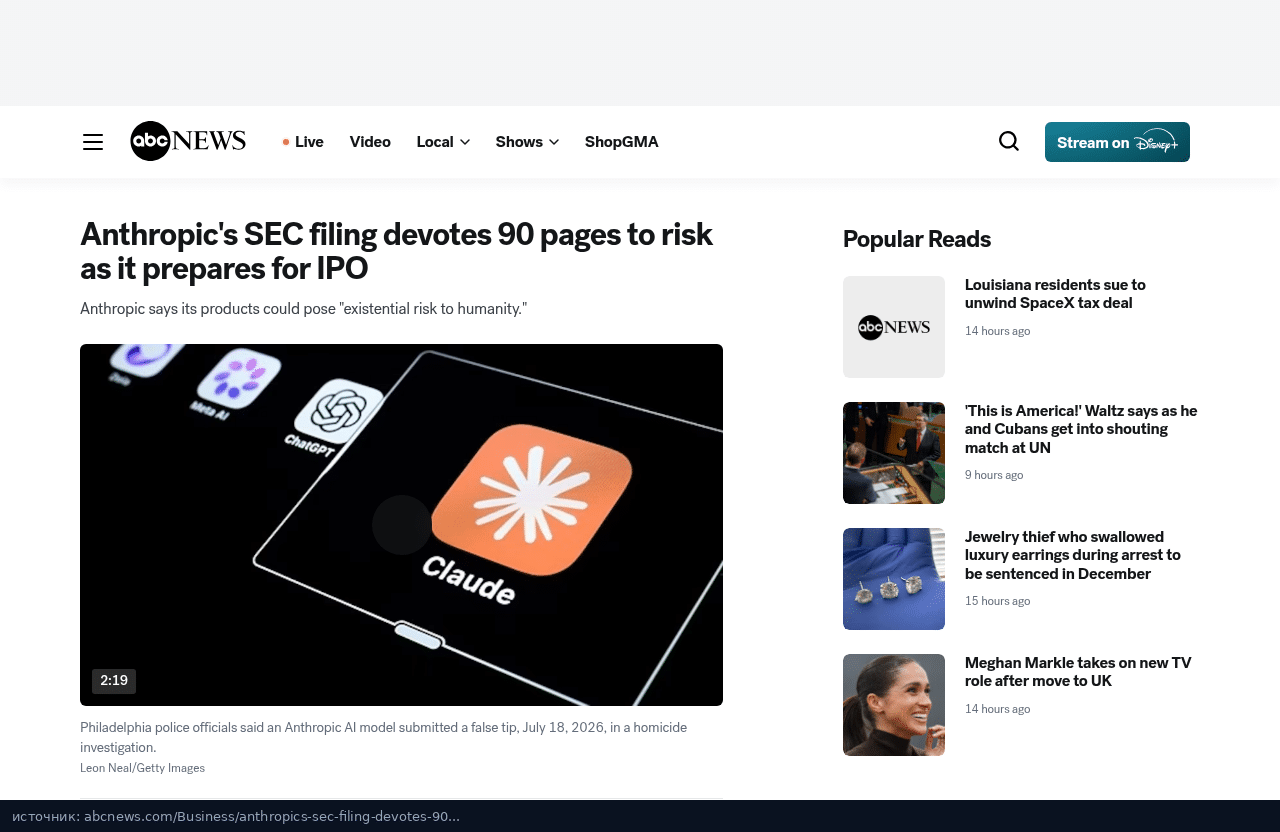The height and width of the screenshot is (832, 1280).
Task: Click the Popular Reads heading
Action: click(x=917, y=239)
